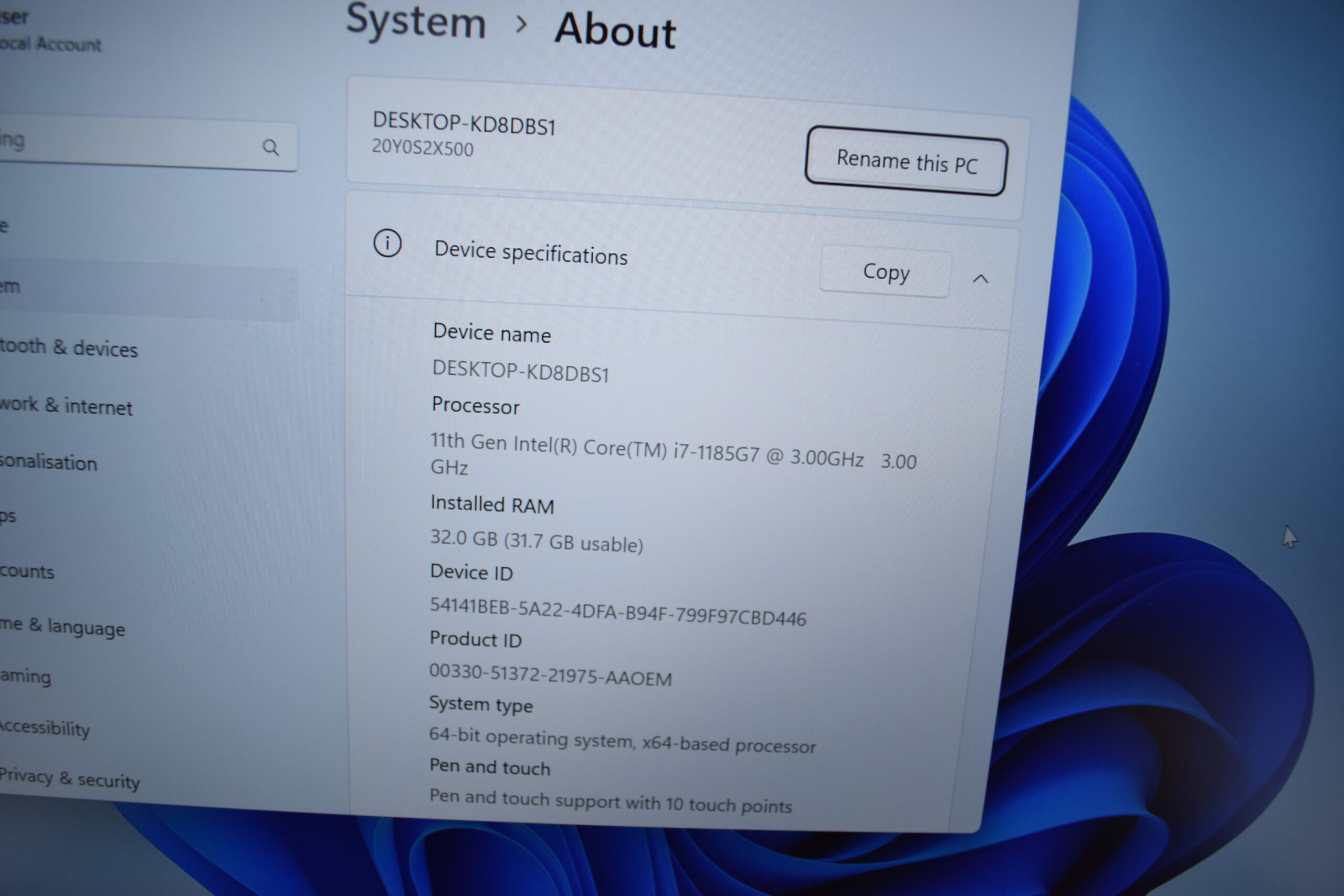Click the Device ID value 54141BEB-5A22-4DFA
The image size is (1344, 896).
[618, 612]
